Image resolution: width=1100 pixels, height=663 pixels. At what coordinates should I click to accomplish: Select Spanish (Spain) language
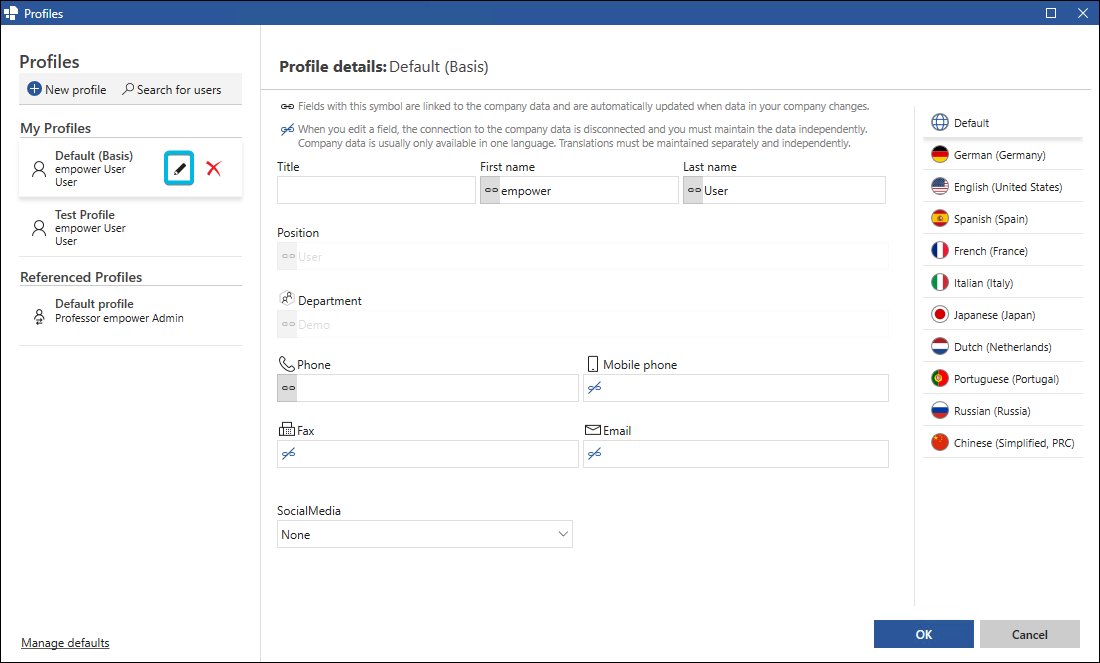pyautogui.click(x=1003, y=219)
